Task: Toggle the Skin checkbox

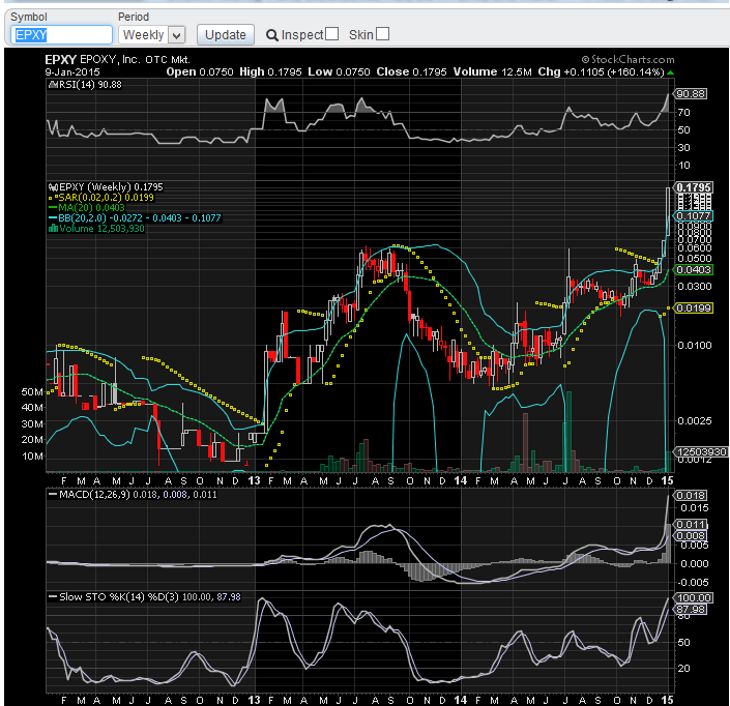Action: click(382, 34)
